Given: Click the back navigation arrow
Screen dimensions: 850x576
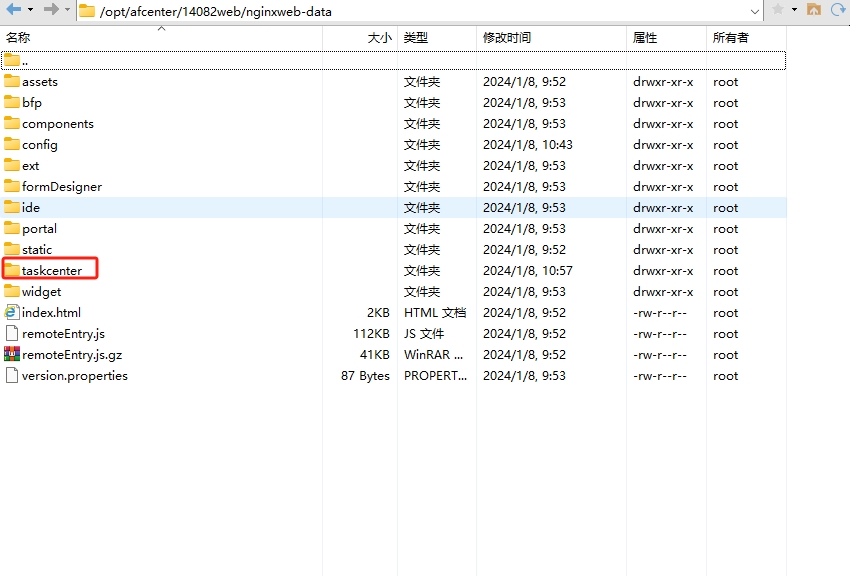Looking at the screenshot, I should (x=14, y=10).
